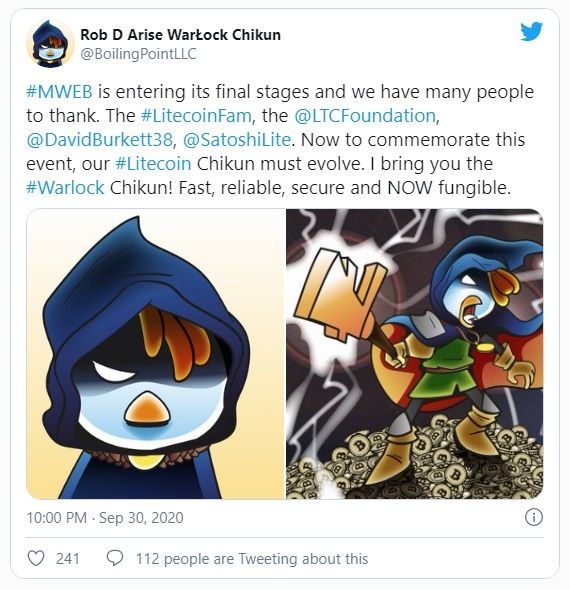
Task: Click the 241 likes count
Action: pos(68,559)
